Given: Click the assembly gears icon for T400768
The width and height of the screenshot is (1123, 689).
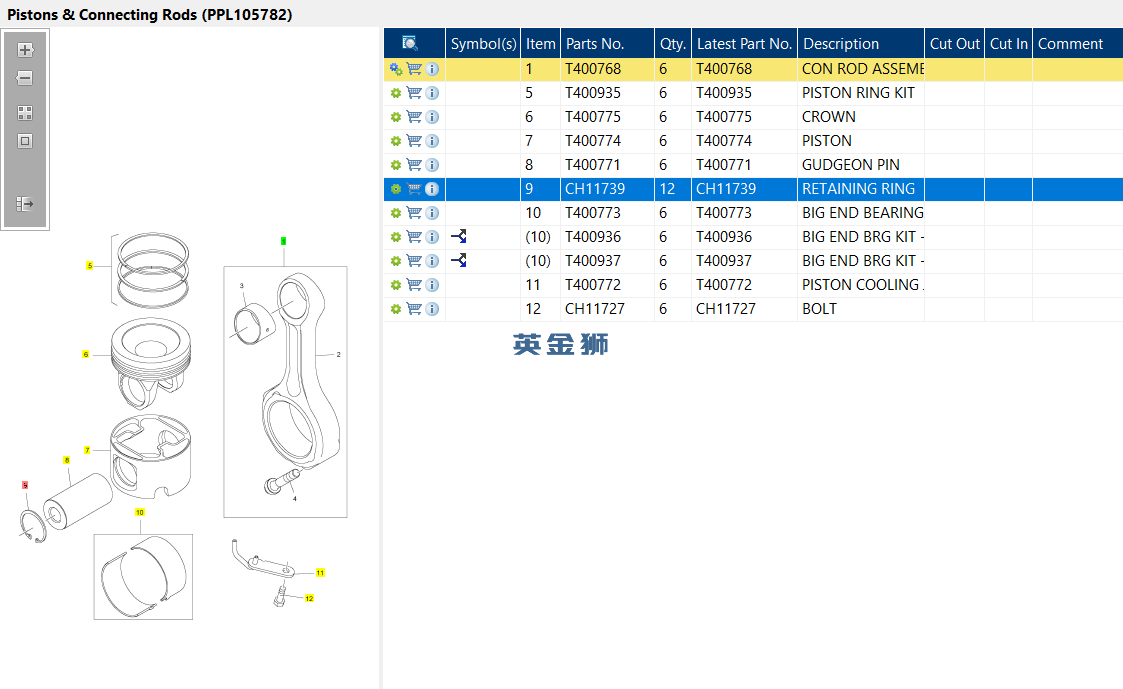Looking at the screenshot, I should coord(396,69).
